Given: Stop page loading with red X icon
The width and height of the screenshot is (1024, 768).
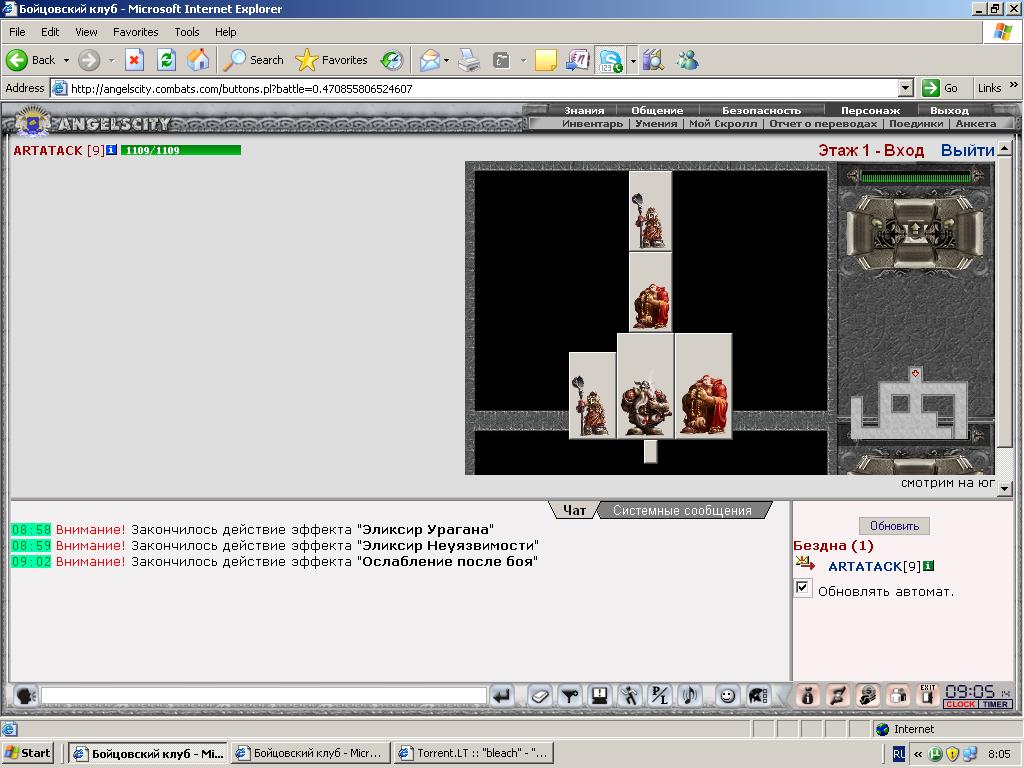Looking at the screenshot, I should tap(135, 60).
